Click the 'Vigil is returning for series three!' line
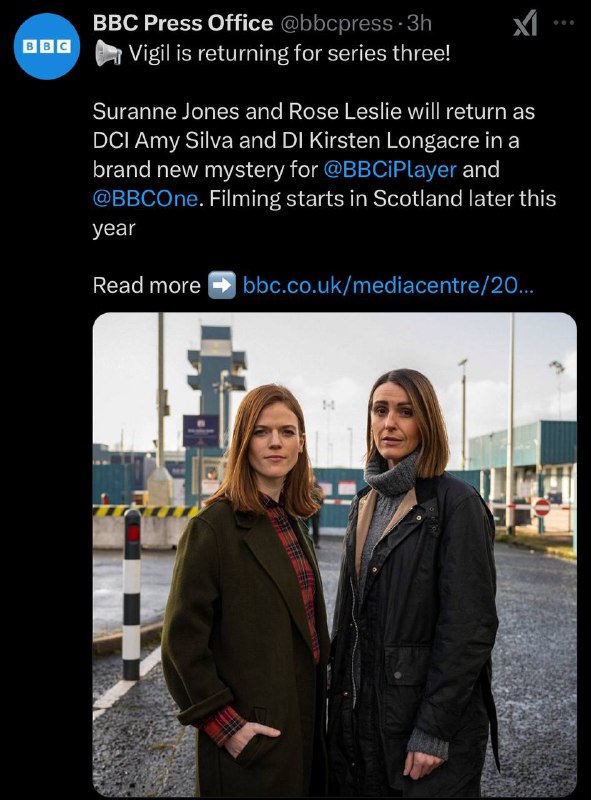Screen dimensions: 591x800 289,53
